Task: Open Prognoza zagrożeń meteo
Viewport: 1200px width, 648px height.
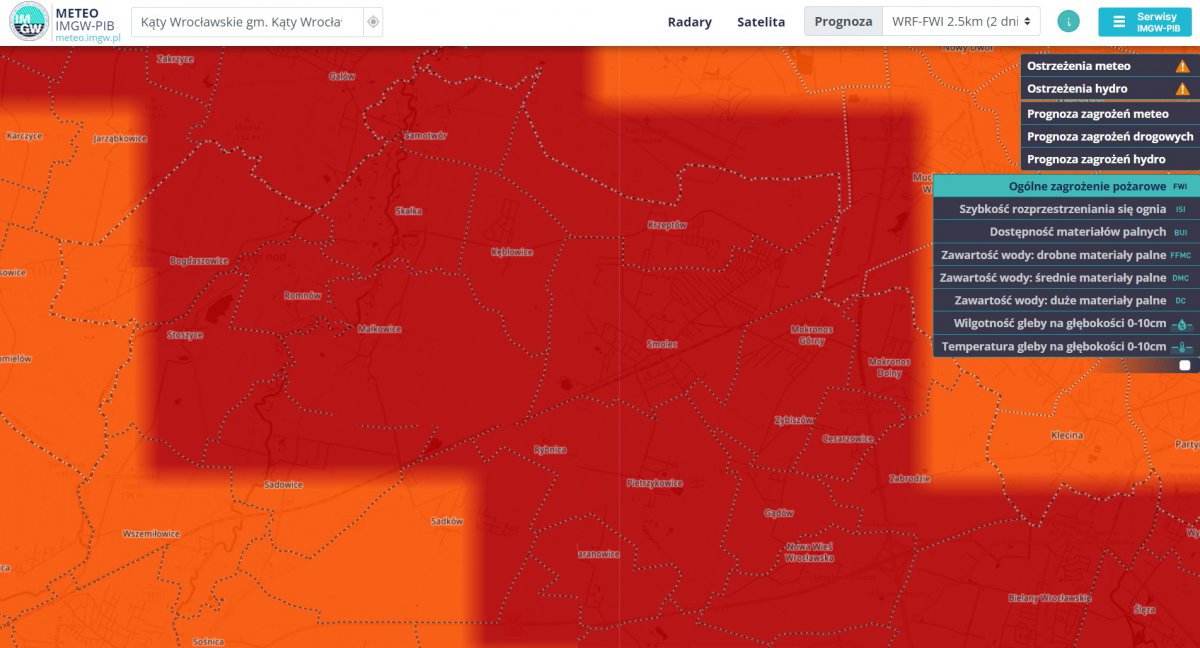Action: click(1110, 114)
